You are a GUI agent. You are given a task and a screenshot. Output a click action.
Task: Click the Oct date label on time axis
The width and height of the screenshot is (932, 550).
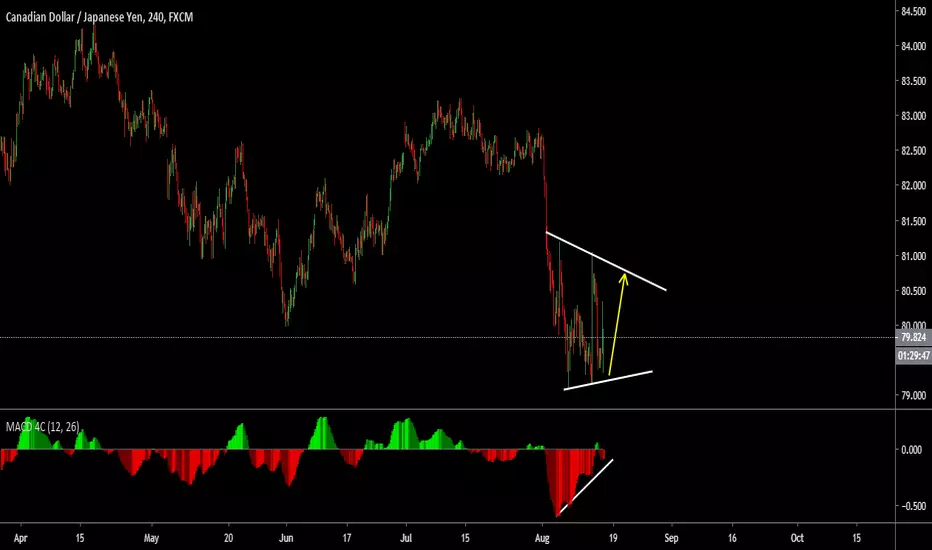(x=797, y=538)
